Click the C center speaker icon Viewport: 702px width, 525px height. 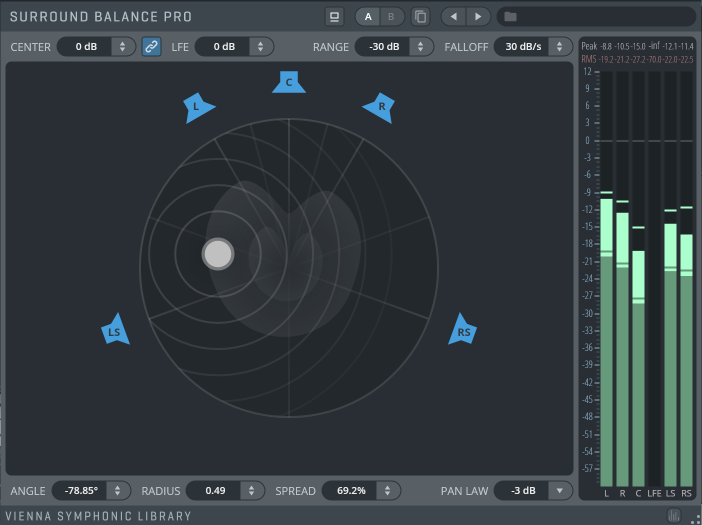[x=289, y=82]
